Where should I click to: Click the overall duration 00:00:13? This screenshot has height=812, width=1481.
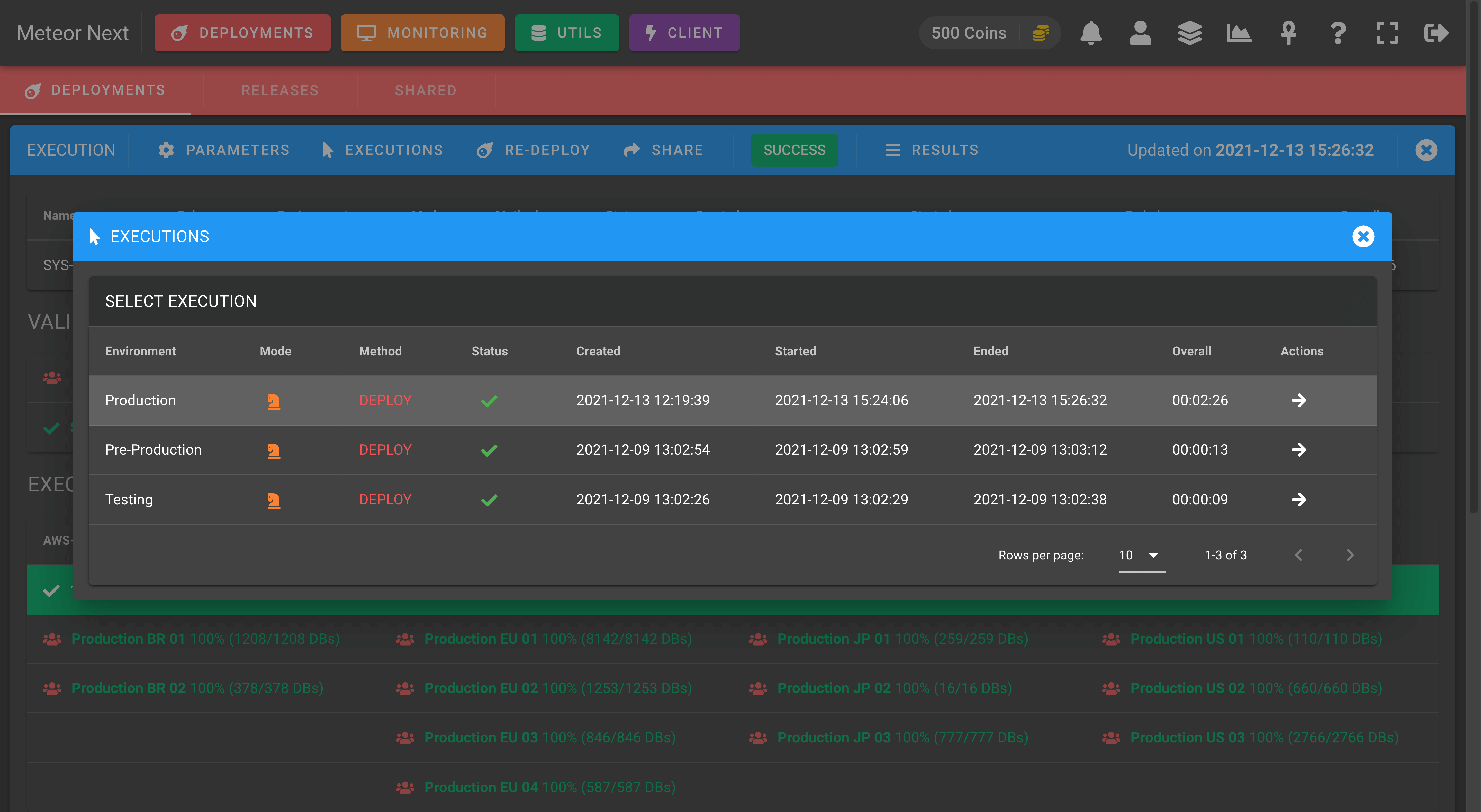(x=1200, y=449)
